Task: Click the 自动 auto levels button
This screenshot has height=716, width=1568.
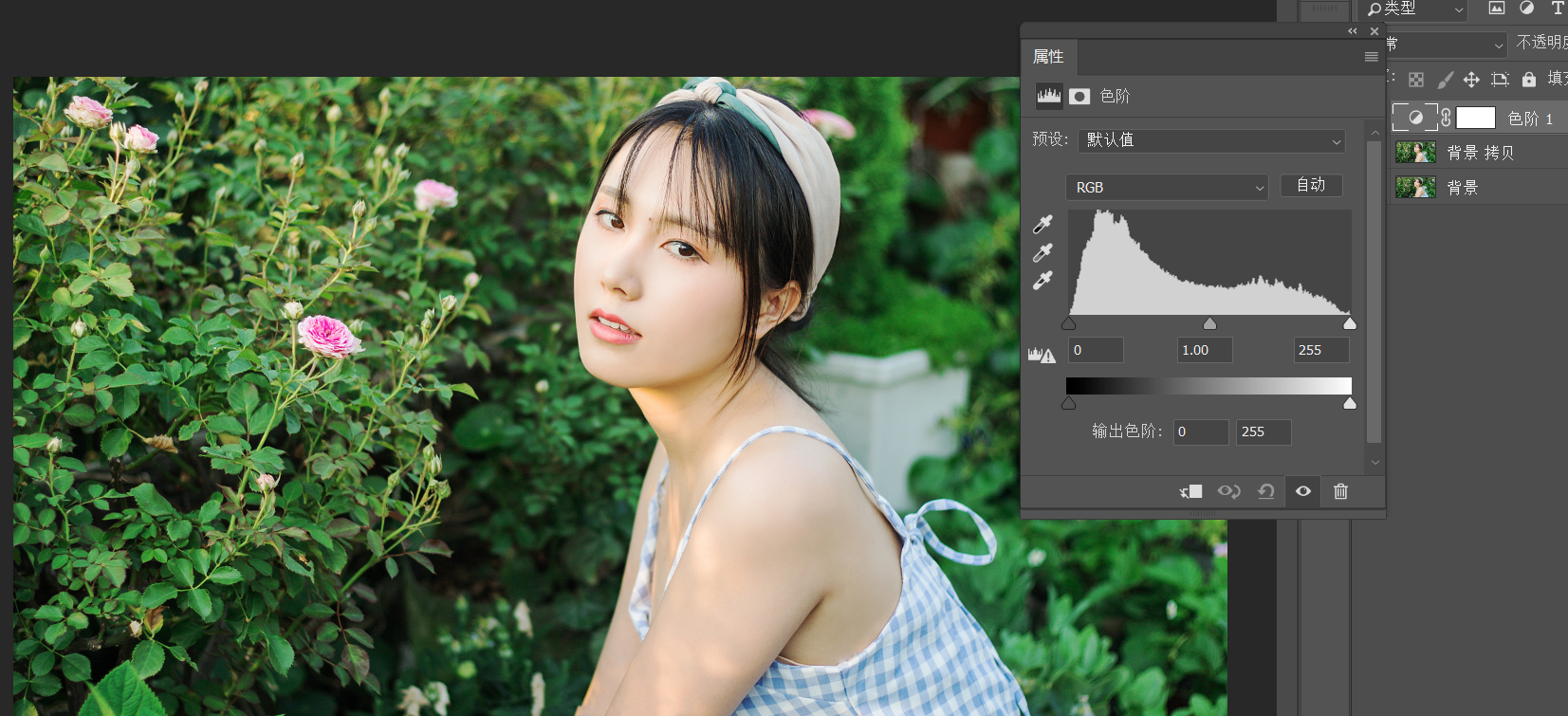Action: [x=1311, y=185]
